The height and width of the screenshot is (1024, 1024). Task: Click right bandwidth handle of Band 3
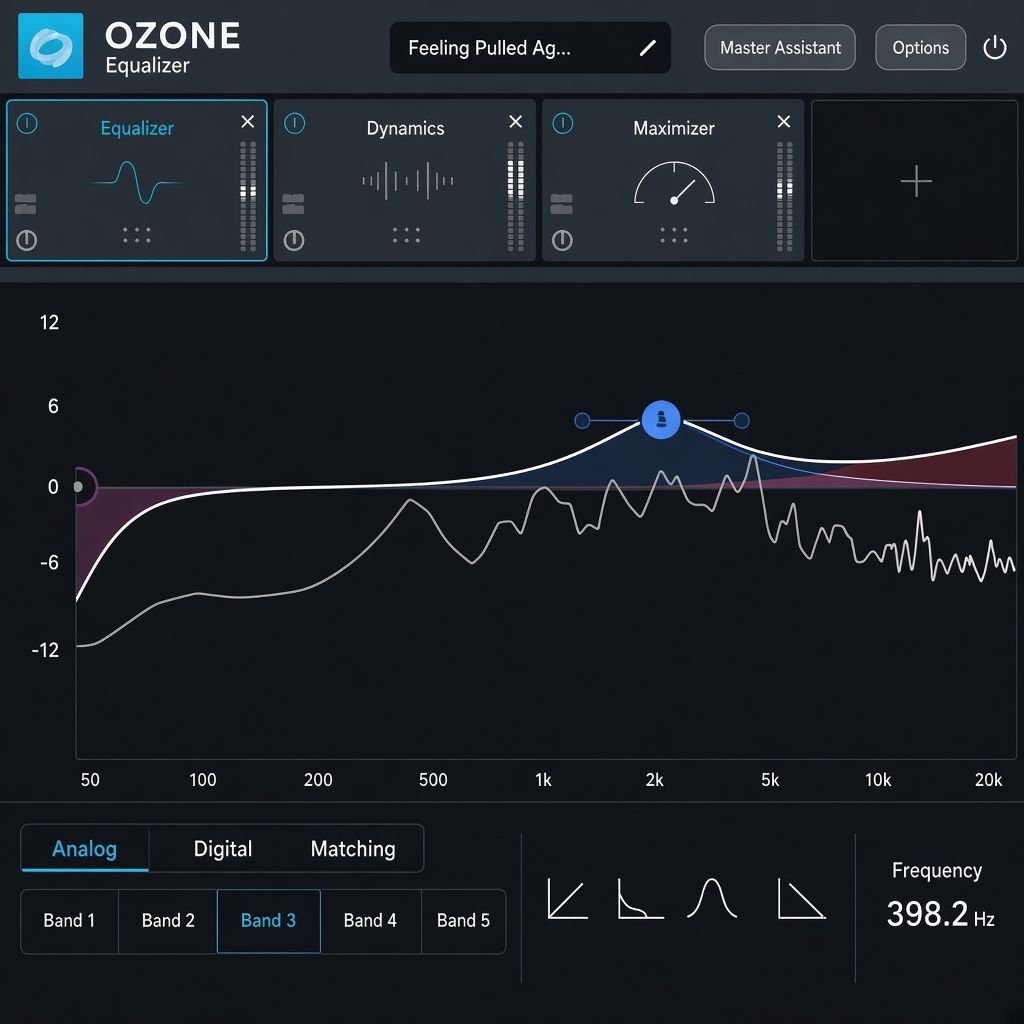coord(741,421)
